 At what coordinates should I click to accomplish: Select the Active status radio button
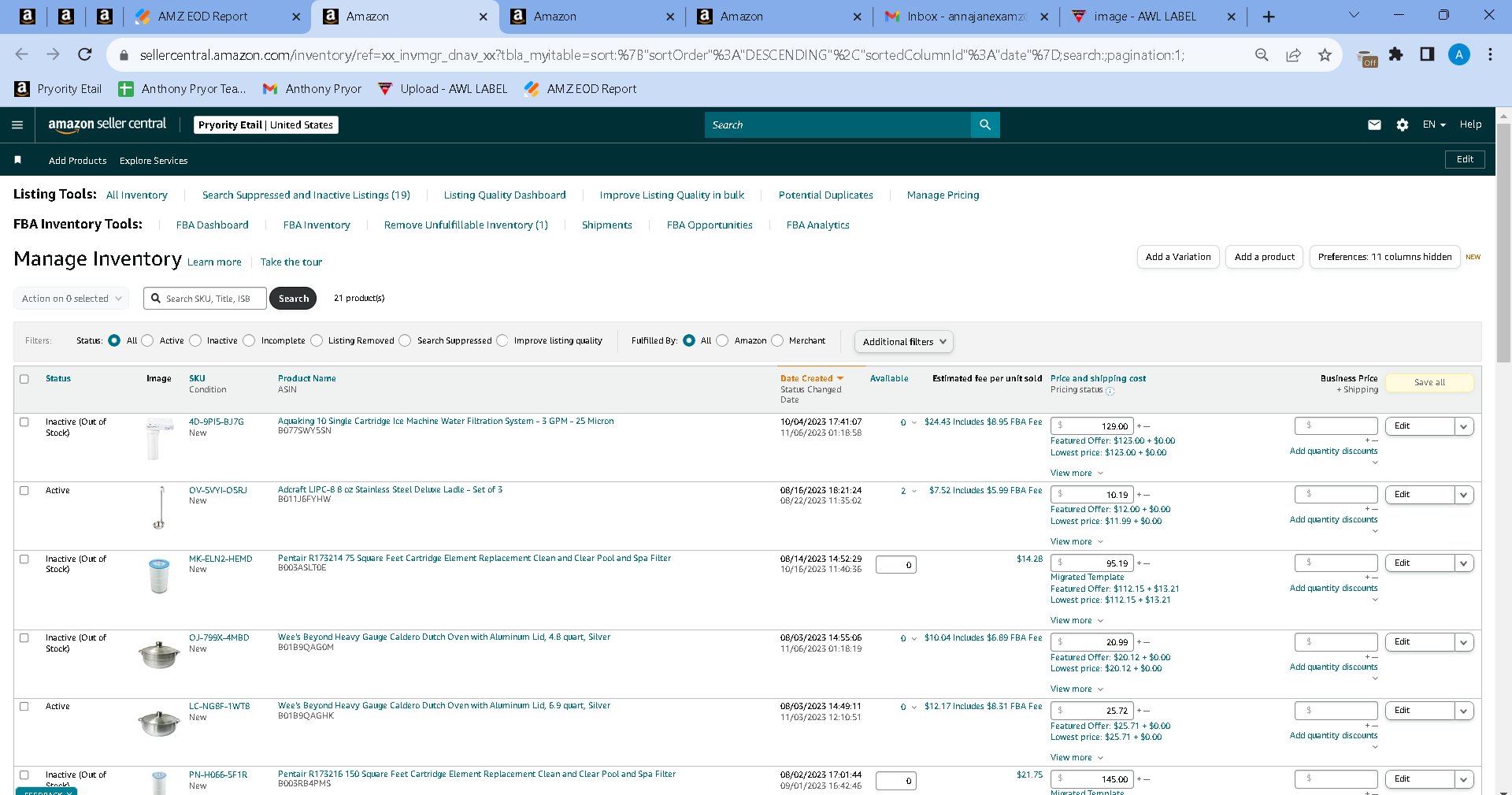(147, 340)
